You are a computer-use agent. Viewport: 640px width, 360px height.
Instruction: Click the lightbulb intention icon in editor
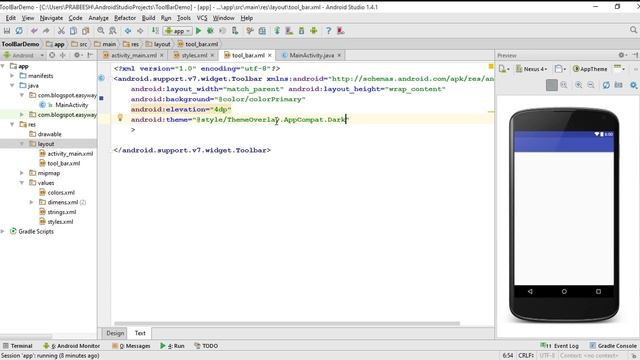pos(120,118)
